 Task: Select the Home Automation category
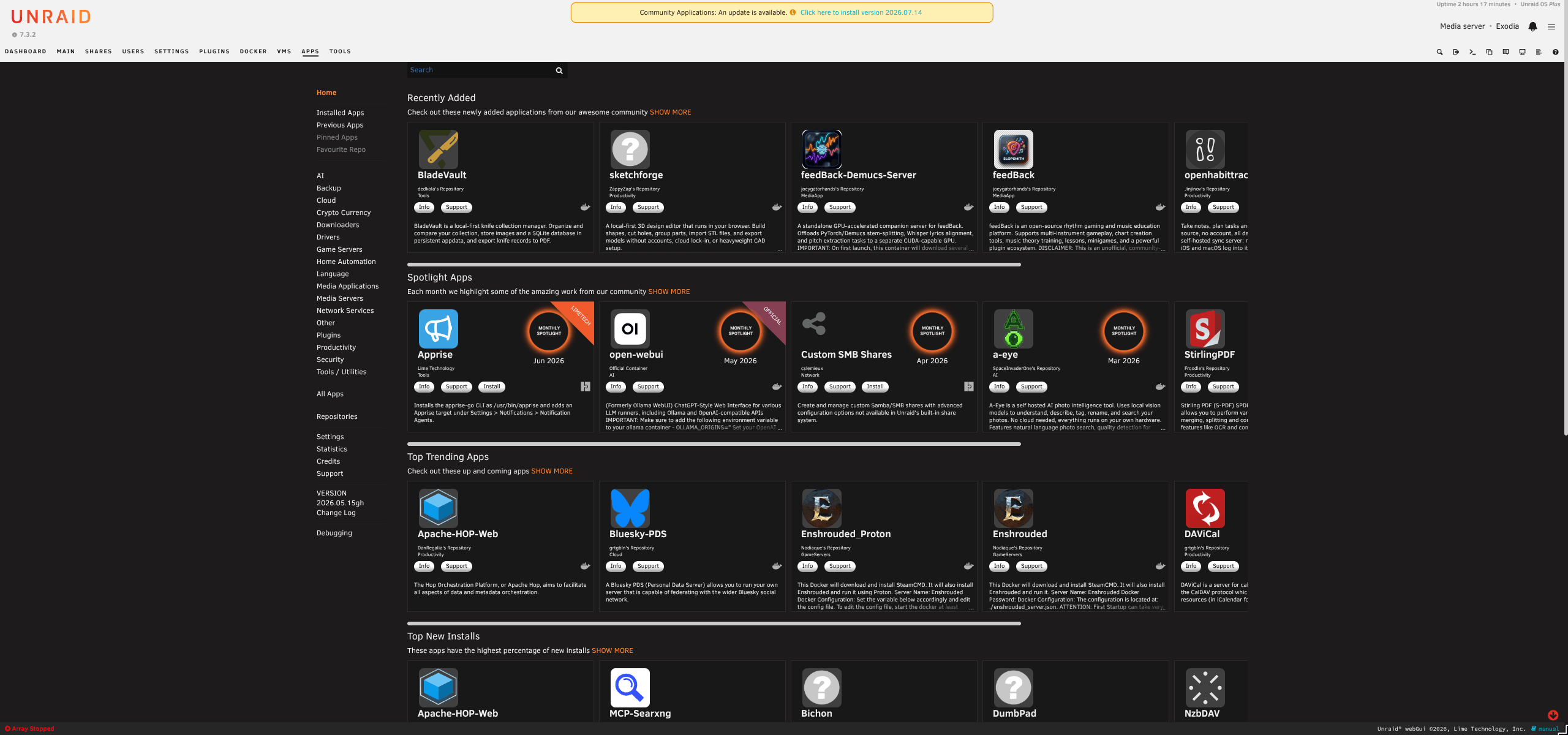[x=346, y=262]
